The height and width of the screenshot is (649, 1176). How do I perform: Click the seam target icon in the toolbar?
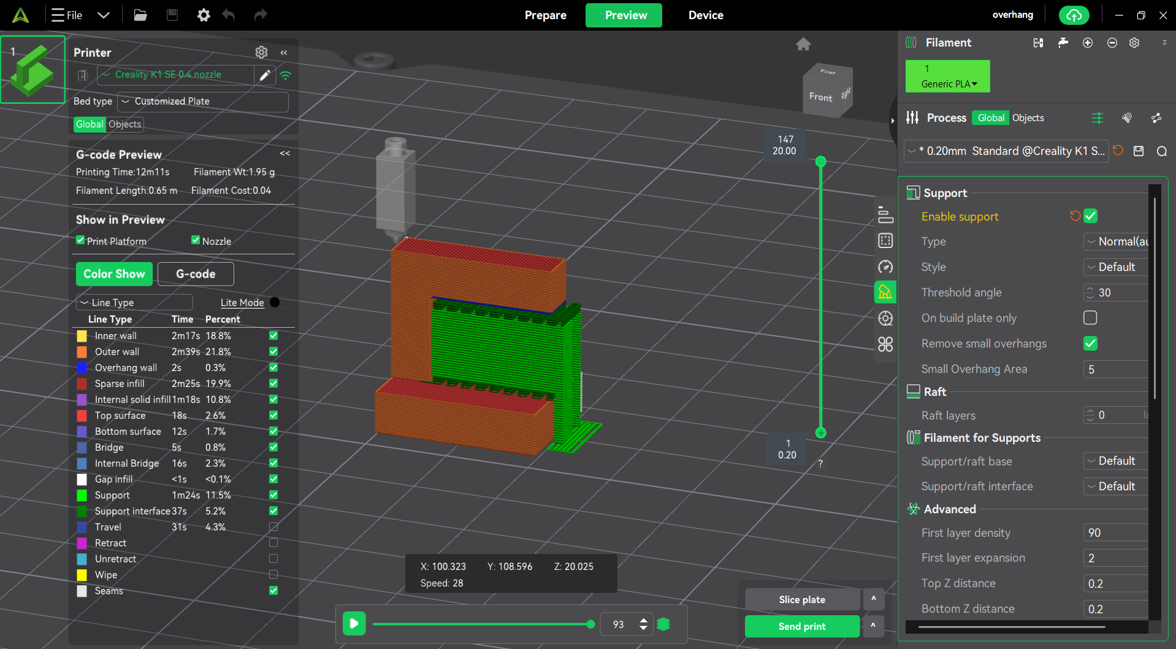click(x=885, y=318)
